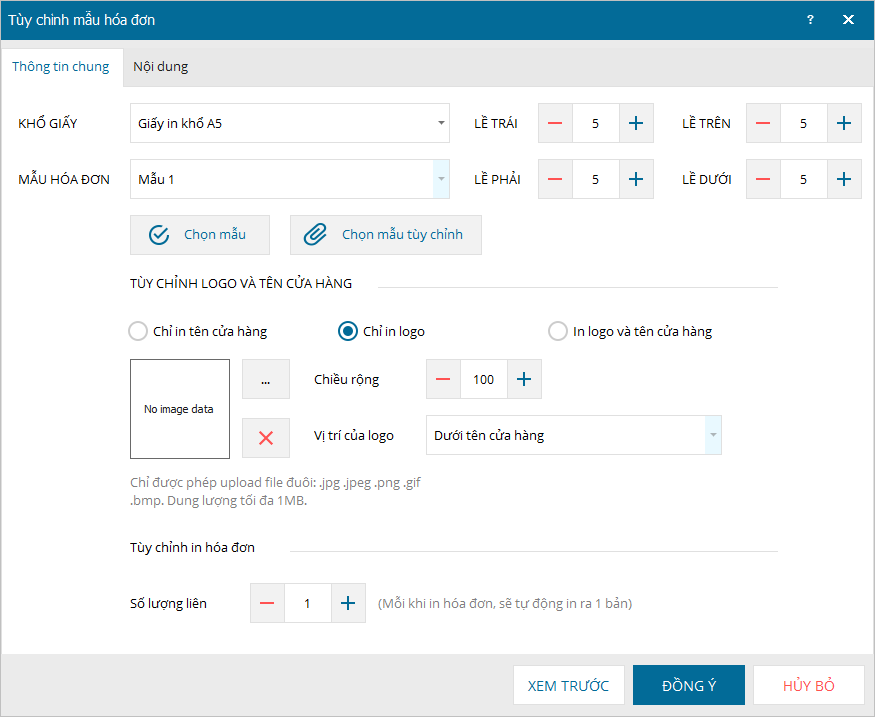875x717 pixels.
Task: Open the 'Thông tin chung' tab
Action: [x=61, y=67]
